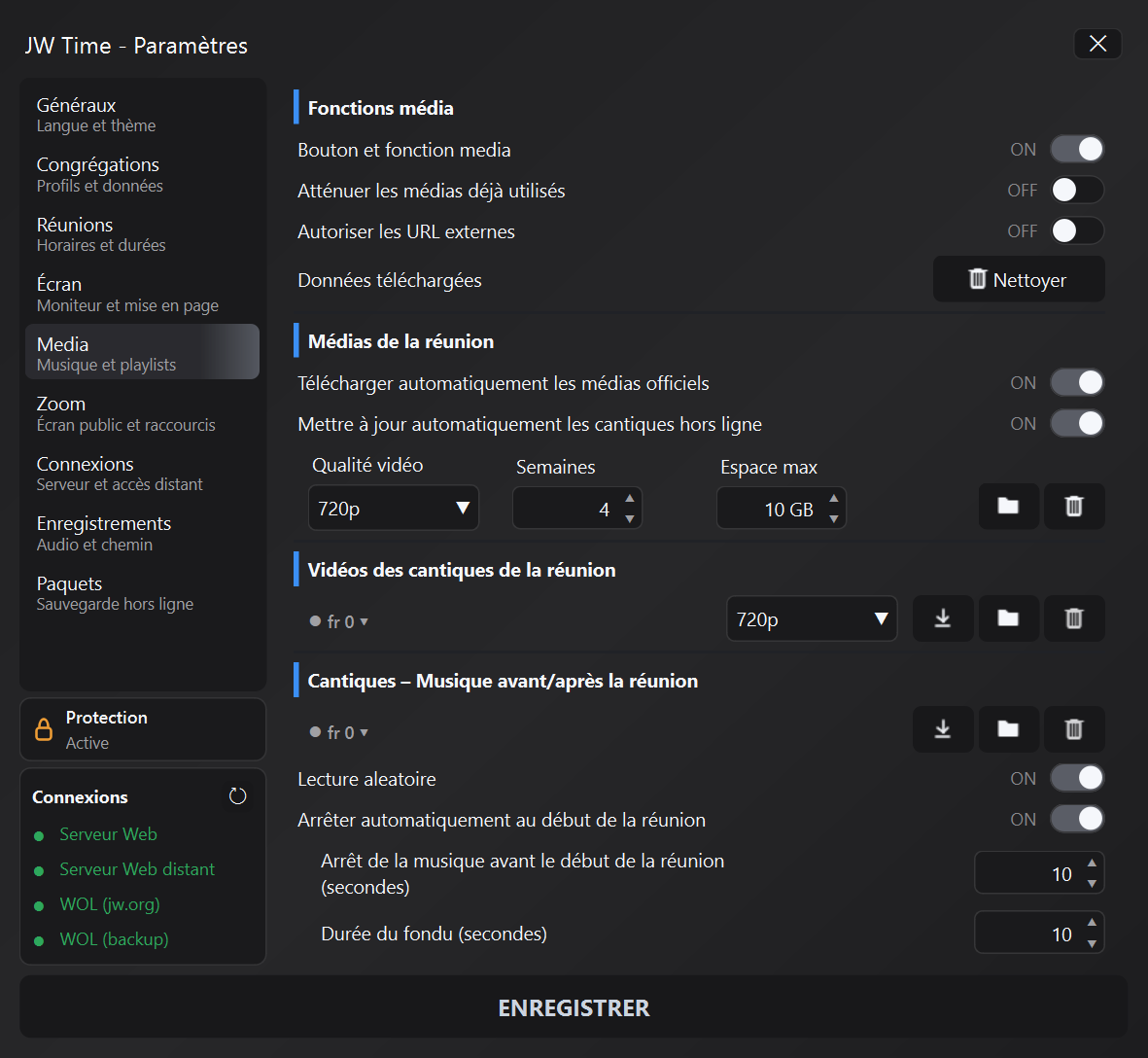Screen dimensions: 1148x1058
Task: Click the WOL (jw.org) connection entry
Action: (x=110, y=904)
